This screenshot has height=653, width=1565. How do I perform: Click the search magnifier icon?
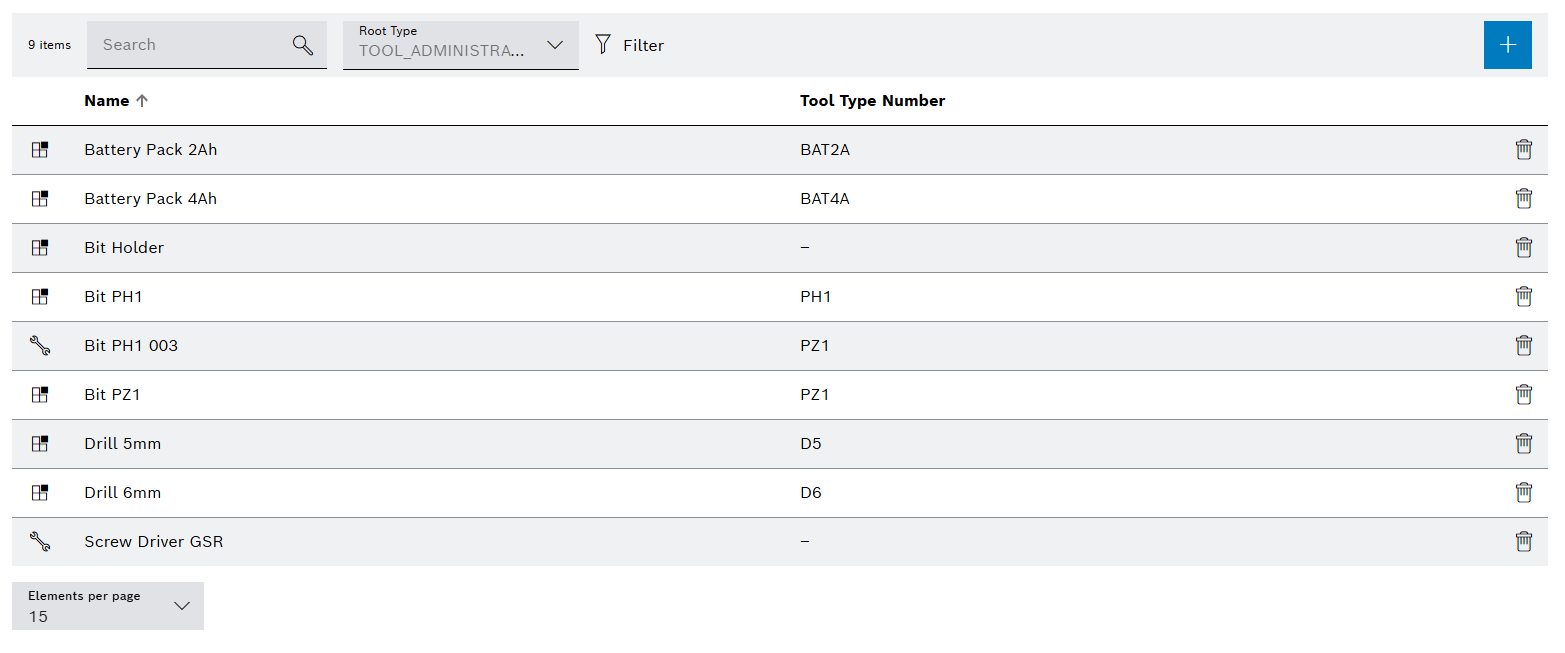303,45
